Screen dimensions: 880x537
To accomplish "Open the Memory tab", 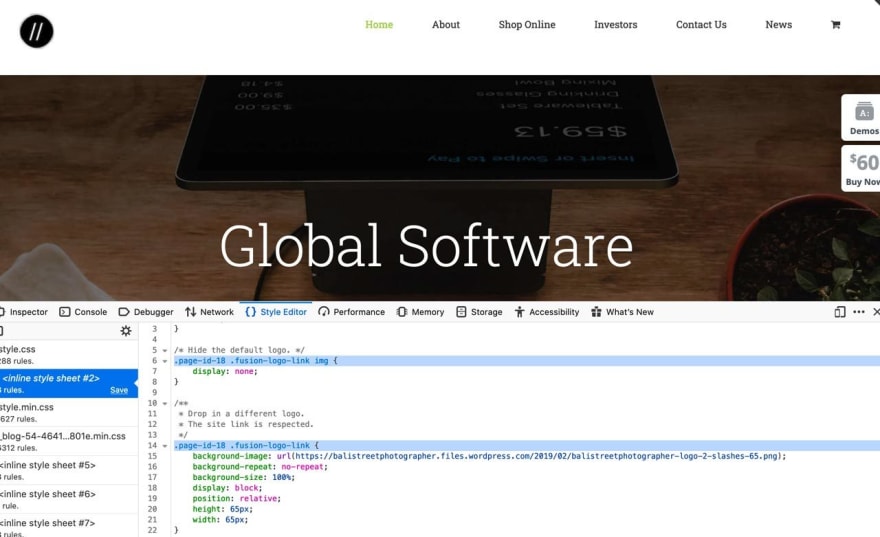I will point(420,312).
